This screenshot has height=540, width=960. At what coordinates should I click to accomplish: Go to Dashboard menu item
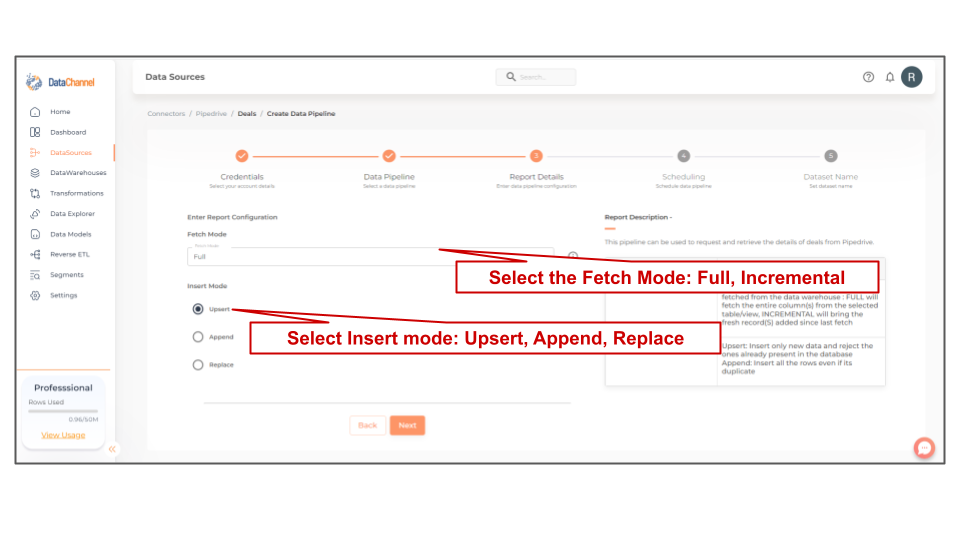tap(68, 132)
